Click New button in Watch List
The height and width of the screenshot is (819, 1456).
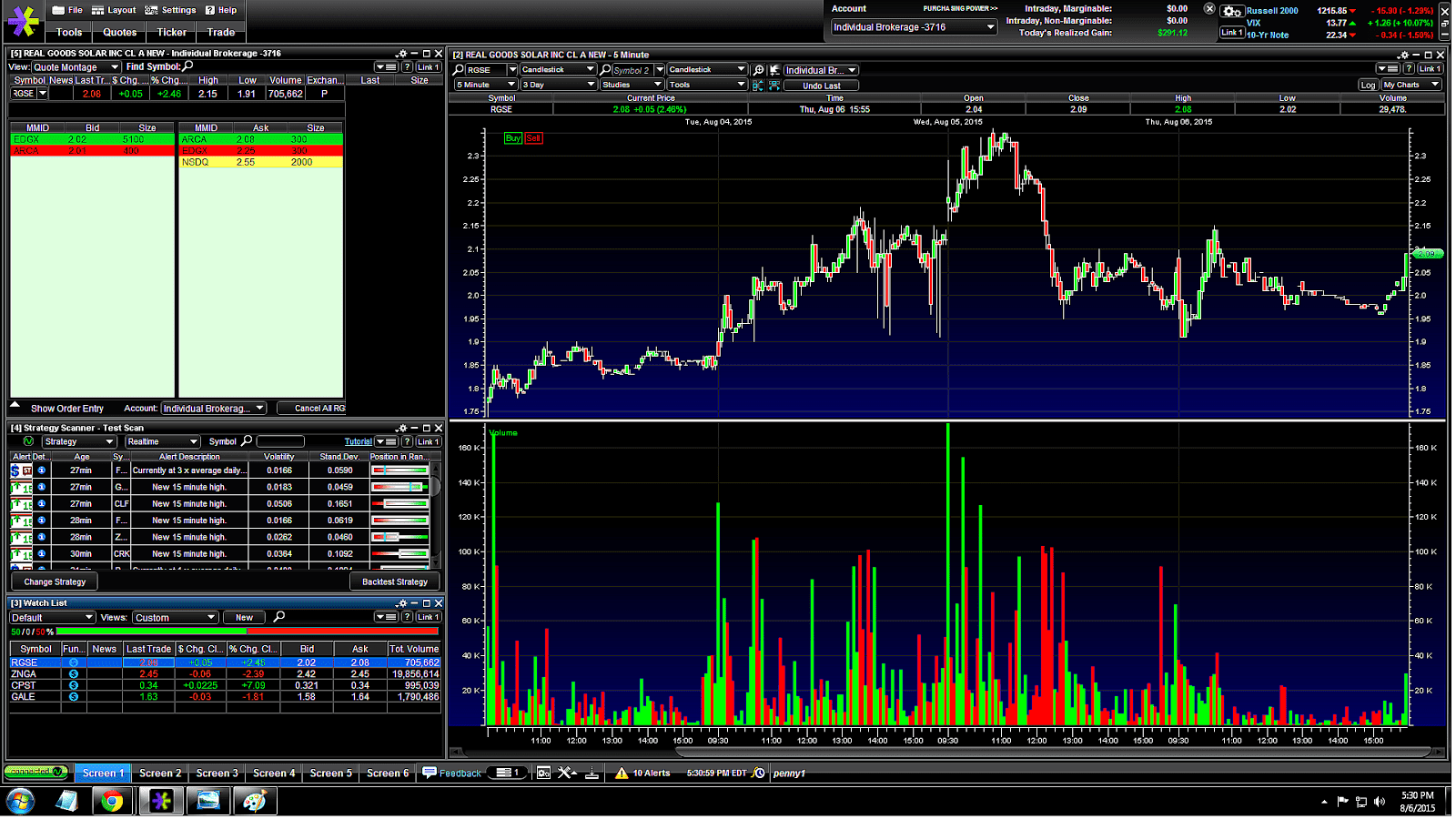pos(244,617)
